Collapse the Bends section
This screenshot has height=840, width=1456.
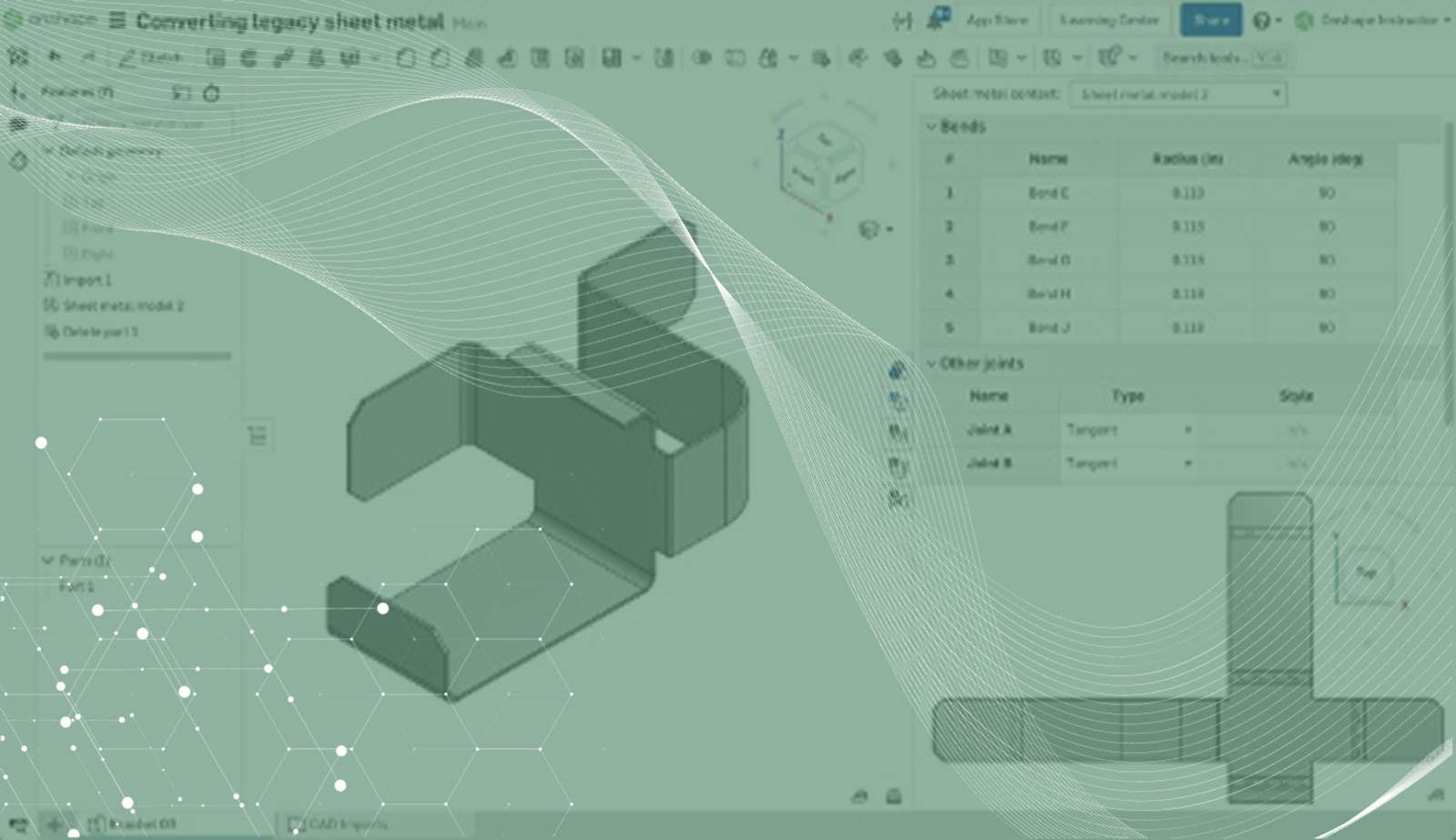pos(931,127)
